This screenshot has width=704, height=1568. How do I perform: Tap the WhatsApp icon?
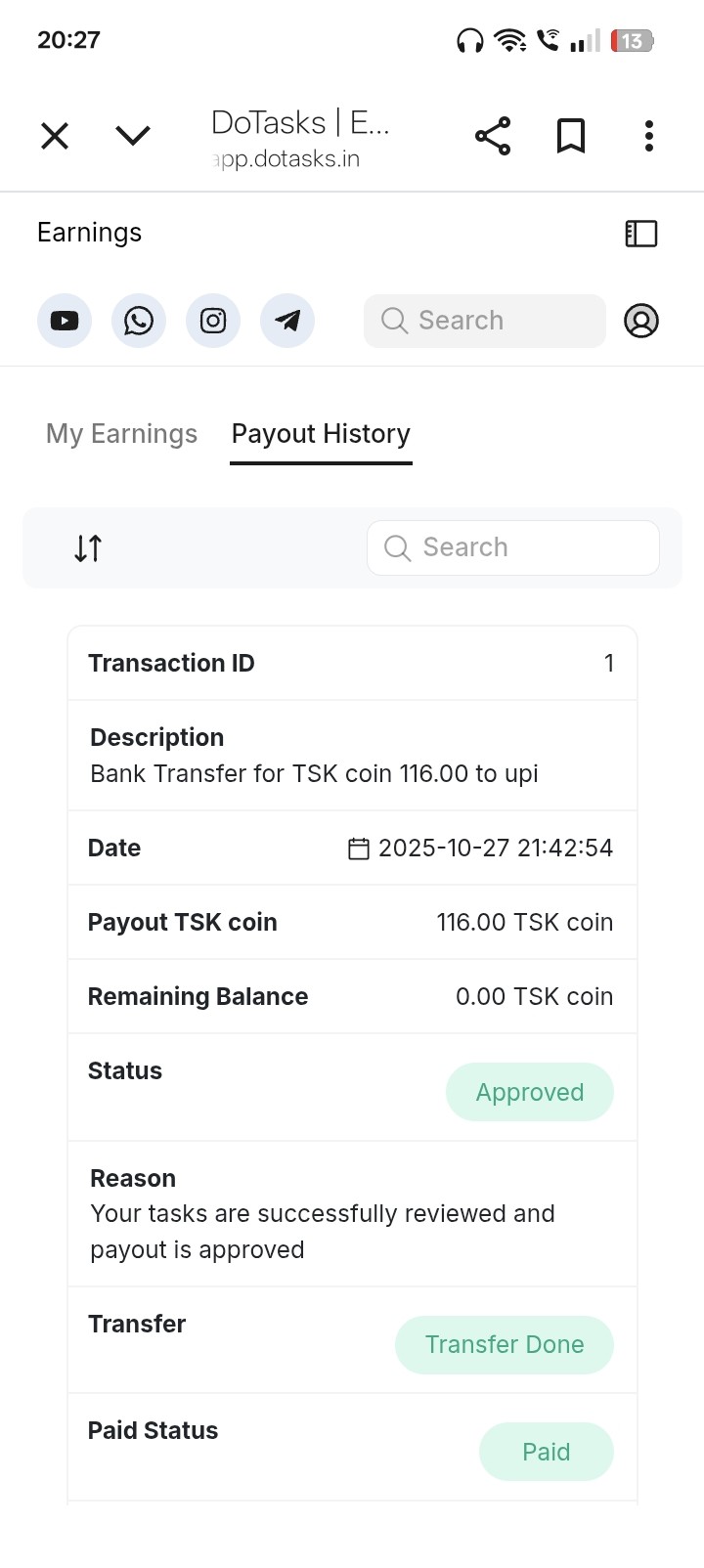tap(139, 321)
